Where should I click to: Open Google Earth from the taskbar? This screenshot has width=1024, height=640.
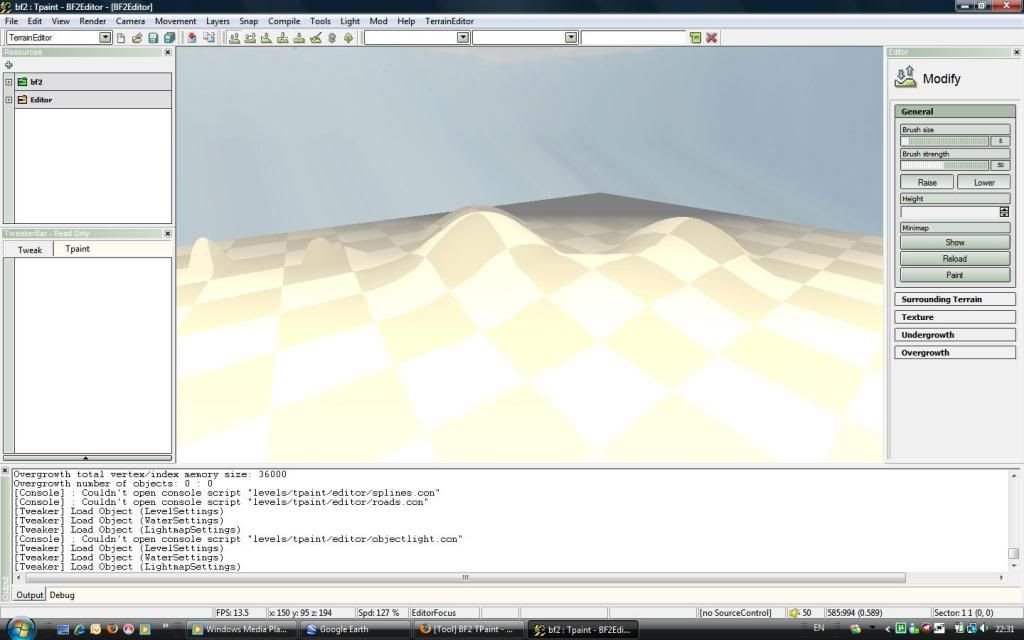(357, 630)
